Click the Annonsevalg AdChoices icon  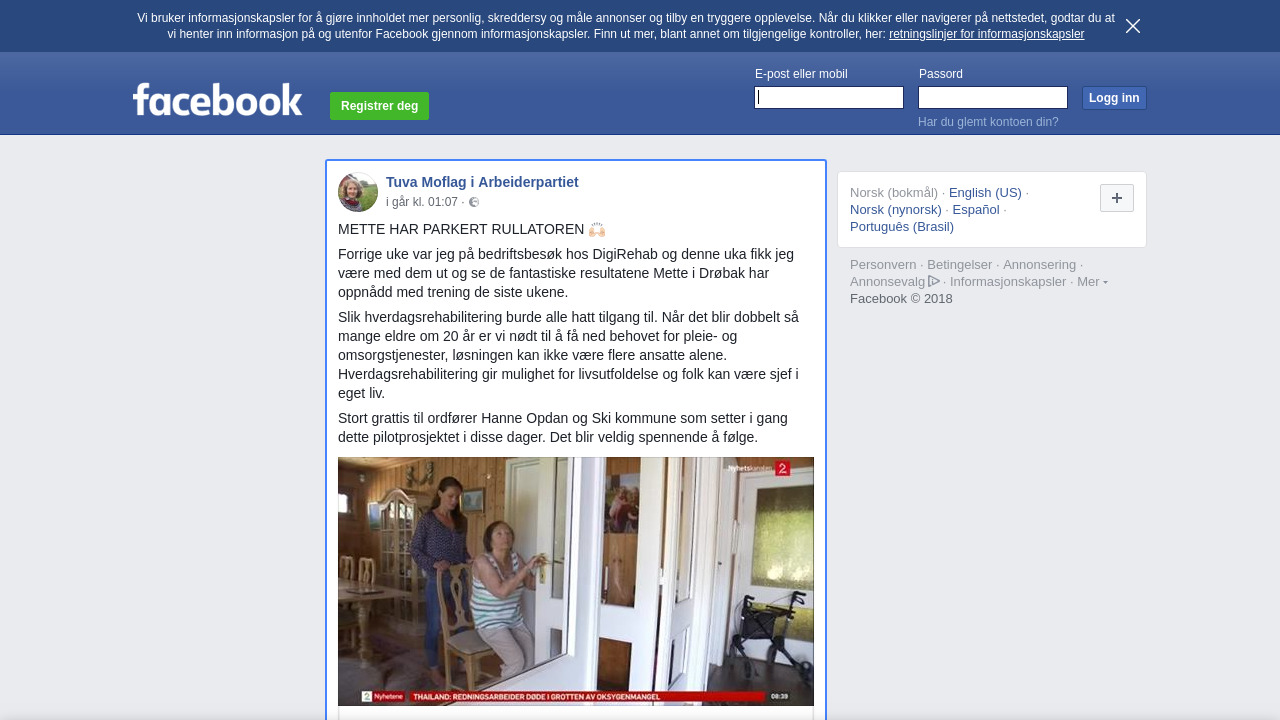(934, 281)
